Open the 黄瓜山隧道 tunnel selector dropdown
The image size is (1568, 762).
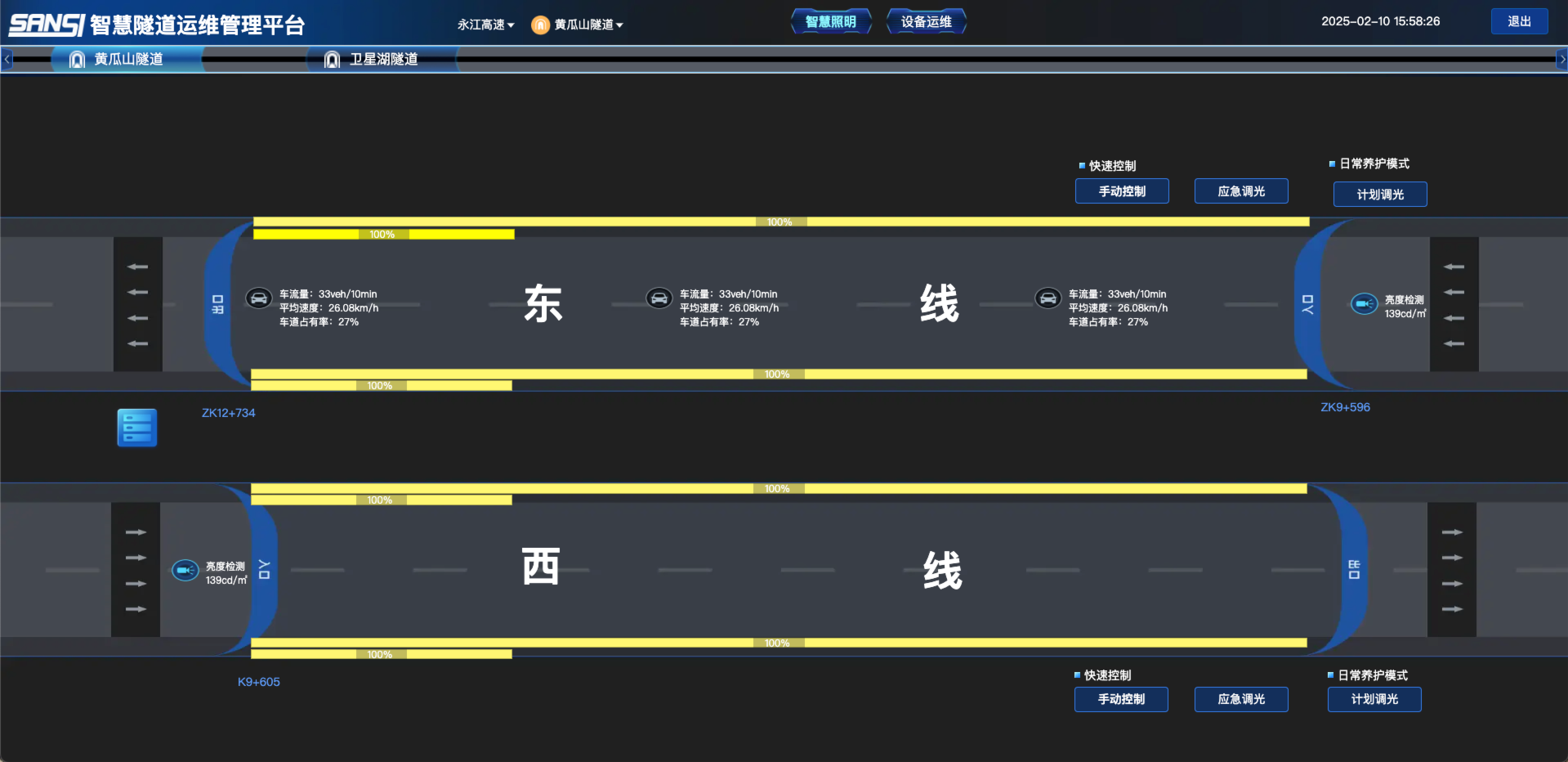click(588, 25)
